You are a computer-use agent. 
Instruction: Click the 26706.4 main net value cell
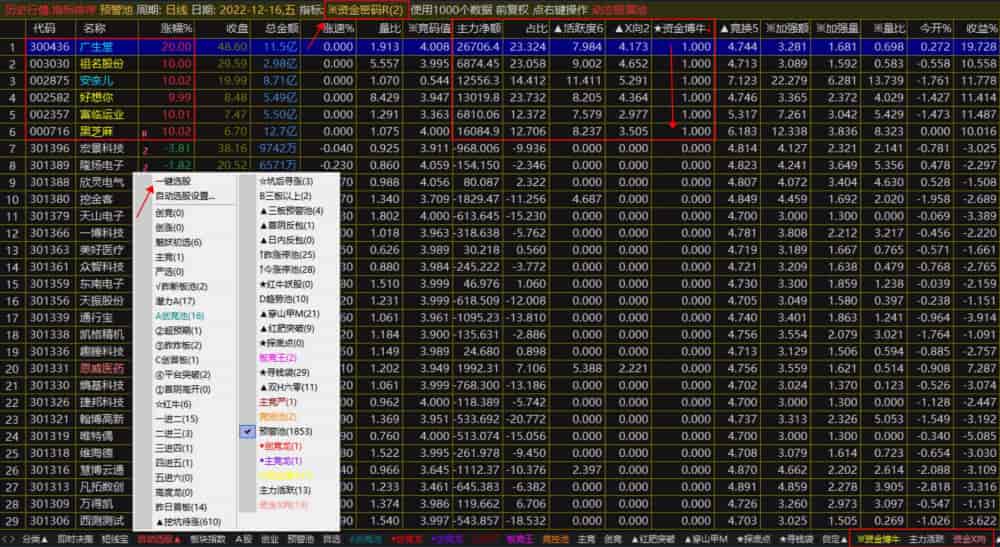478,47
